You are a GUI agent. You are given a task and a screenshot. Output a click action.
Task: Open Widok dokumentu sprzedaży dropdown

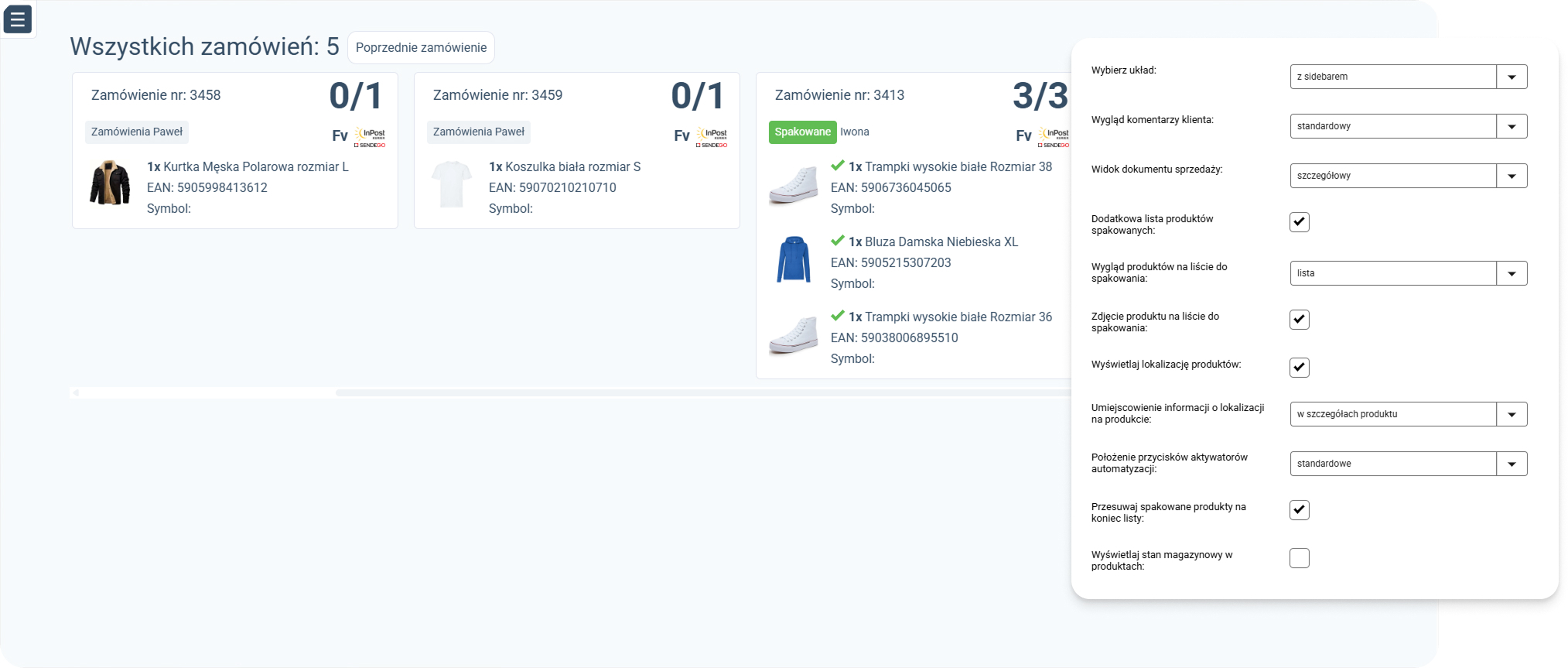click(1409, 176)
